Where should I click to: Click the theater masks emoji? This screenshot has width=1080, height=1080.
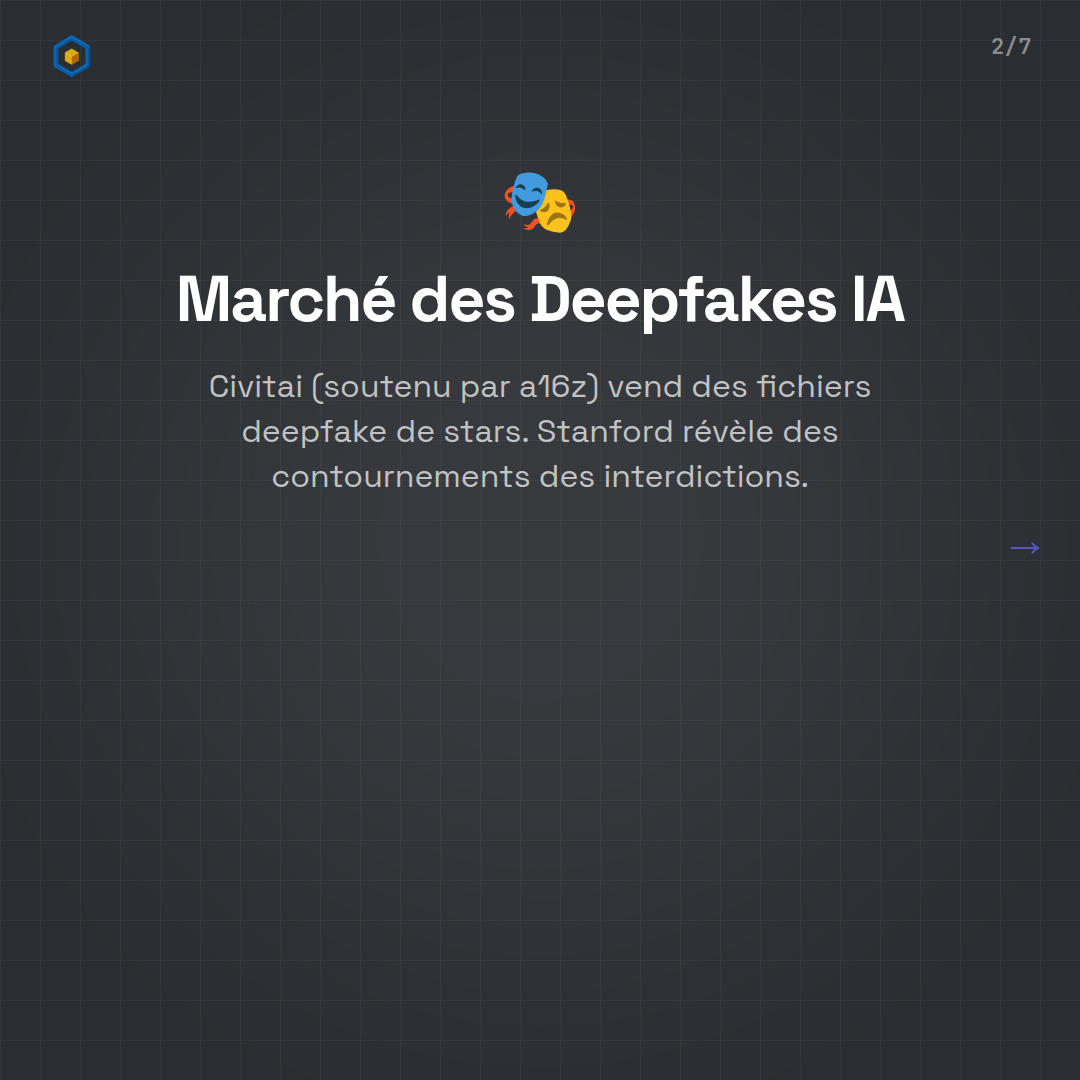(x=540, y=202)
